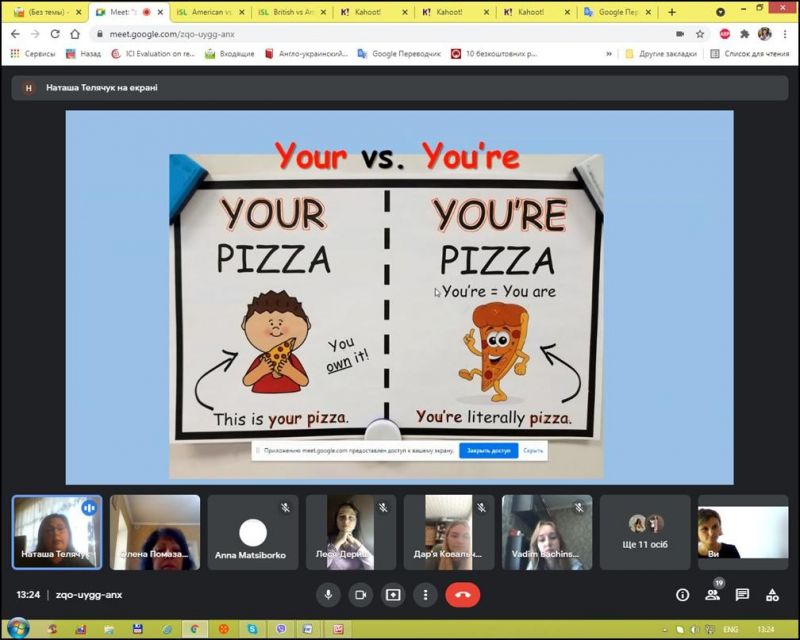The width and height of the screenshot is (800, 640).
Task: Reload the page
Action: pos(55,34)
